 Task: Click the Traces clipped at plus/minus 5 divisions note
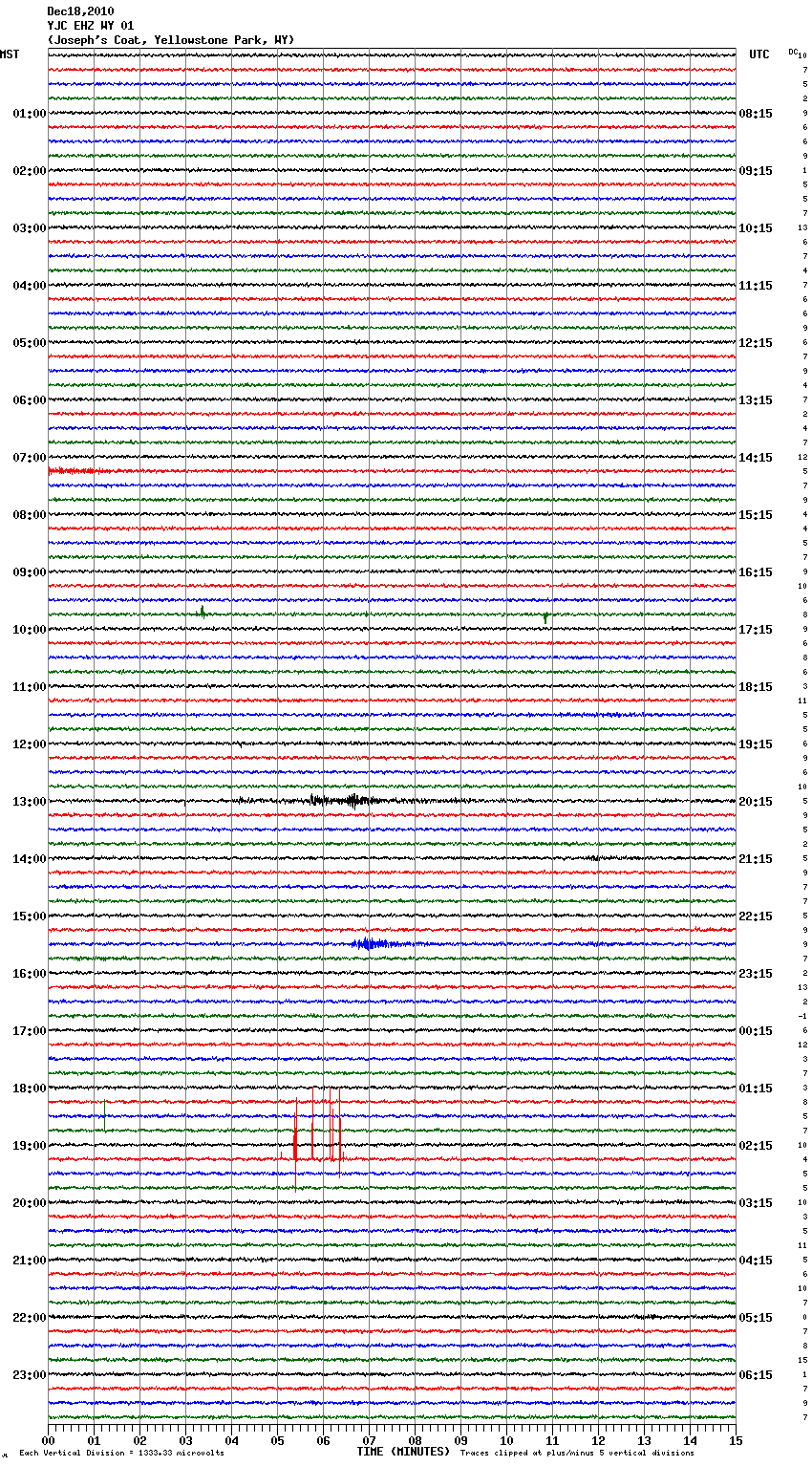click(577, 1454)
